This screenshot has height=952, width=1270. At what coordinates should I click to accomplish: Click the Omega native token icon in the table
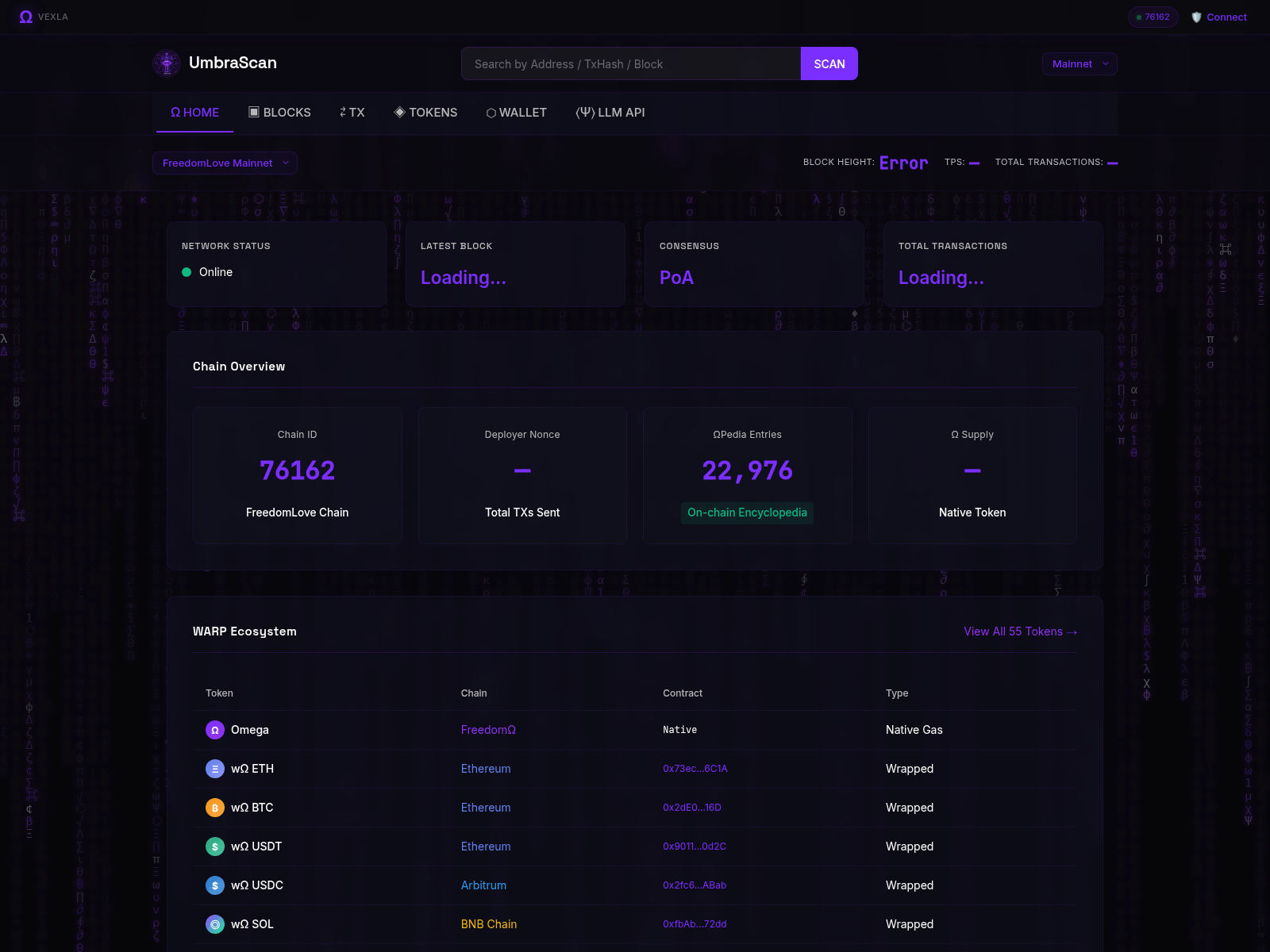pyautogui.click(x=214, y=730)
